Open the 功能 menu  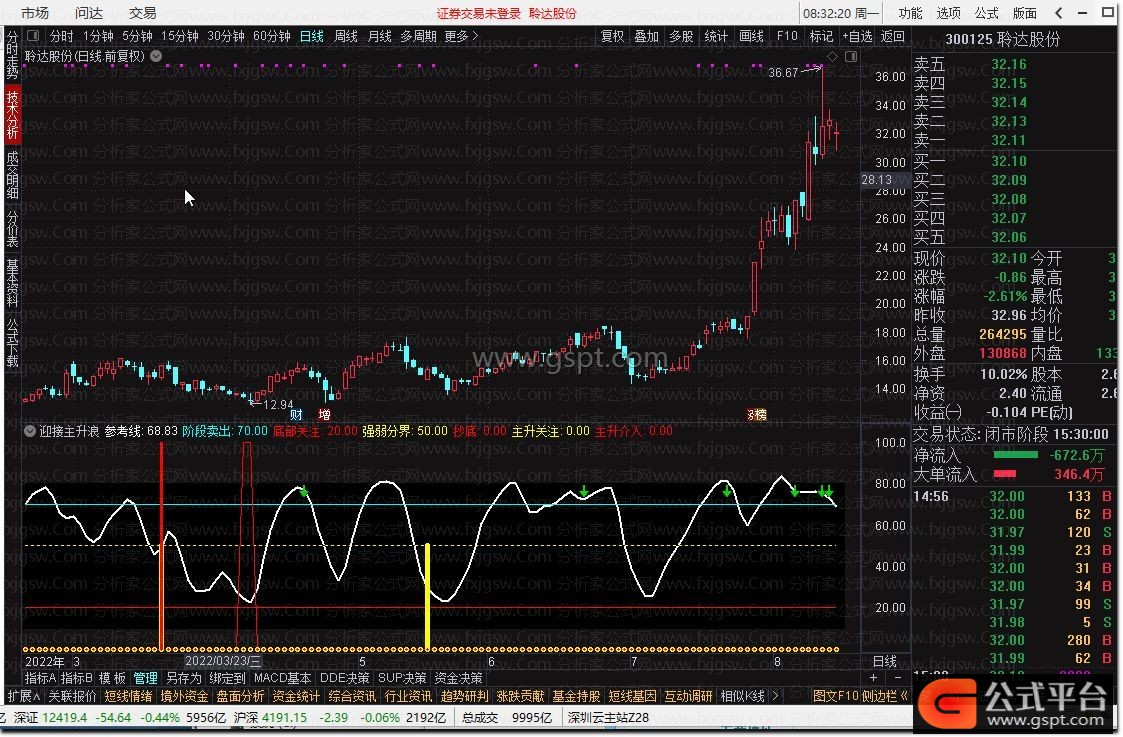tap(910, 13)
